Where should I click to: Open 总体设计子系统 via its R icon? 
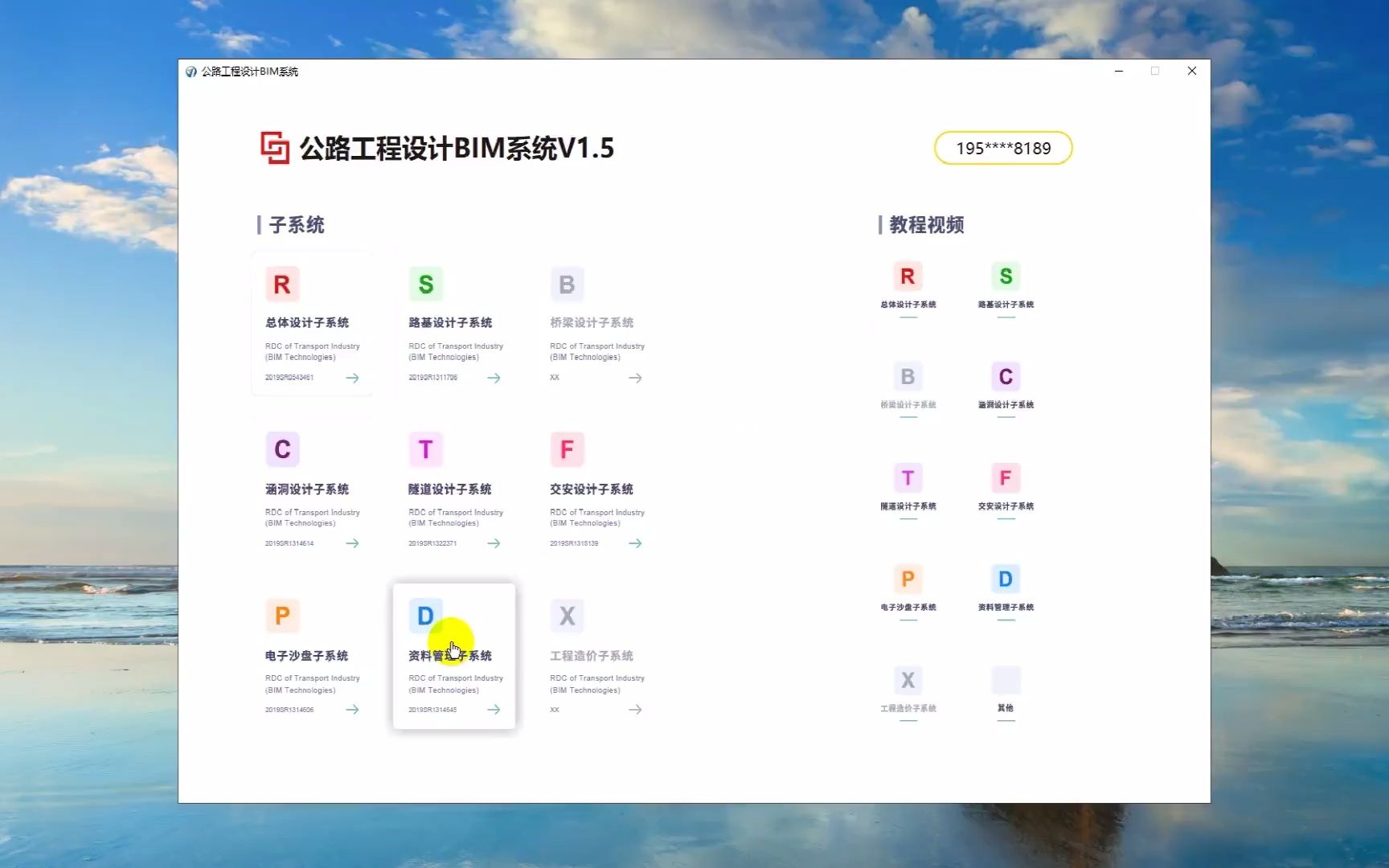[282, 284]
